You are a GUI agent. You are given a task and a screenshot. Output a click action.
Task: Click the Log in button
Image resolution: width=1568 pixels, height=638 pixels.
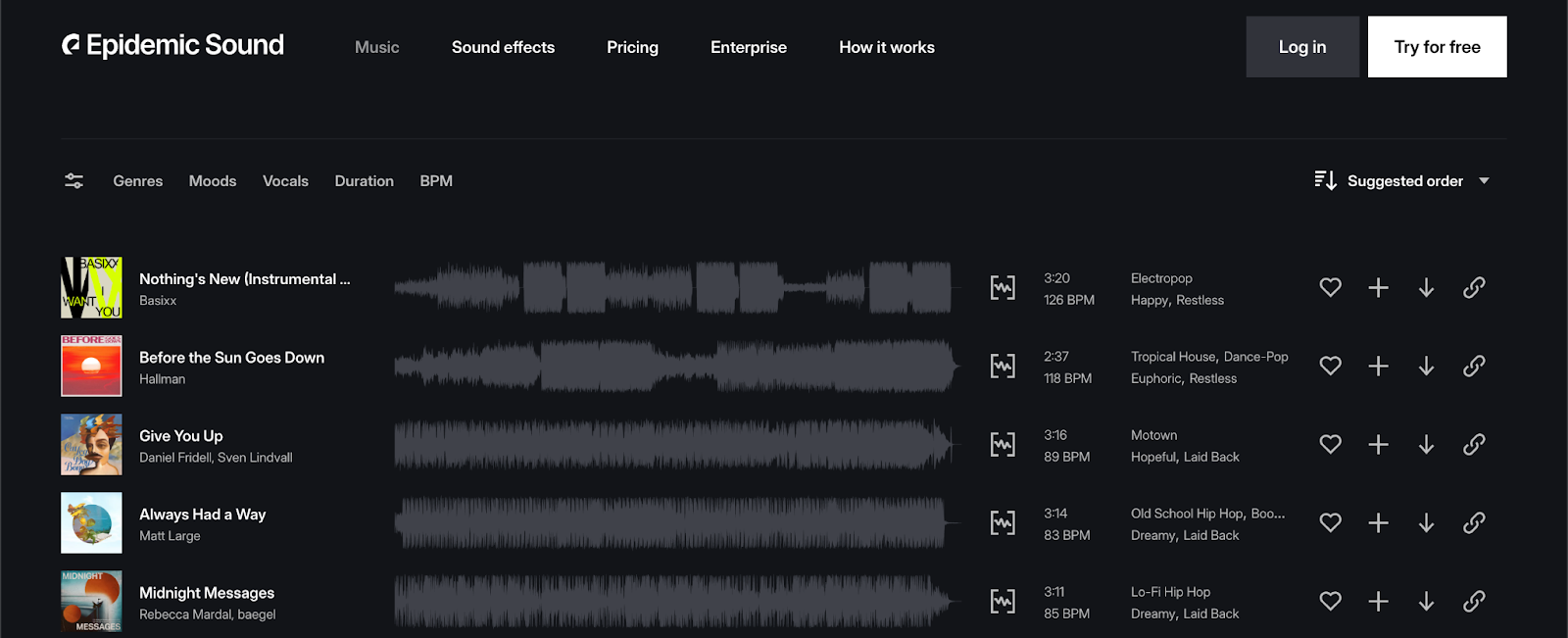[1302, 47]
